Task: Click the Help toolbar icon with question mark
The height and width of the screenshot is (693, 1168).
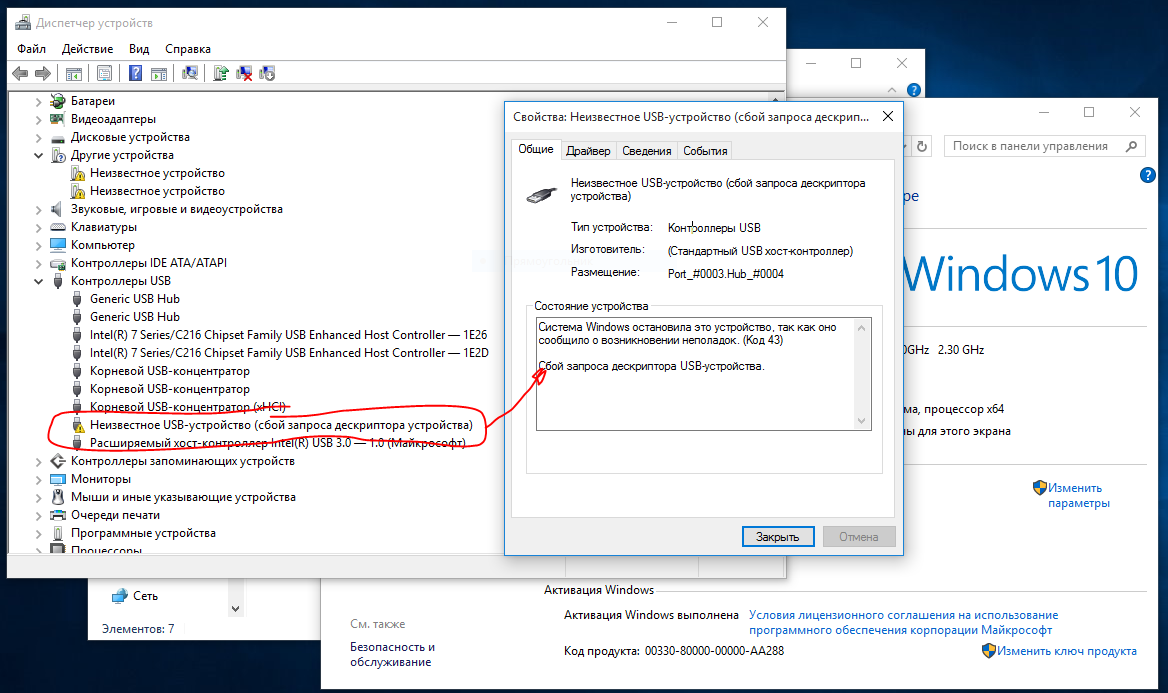Action: [x=134, y=73]
